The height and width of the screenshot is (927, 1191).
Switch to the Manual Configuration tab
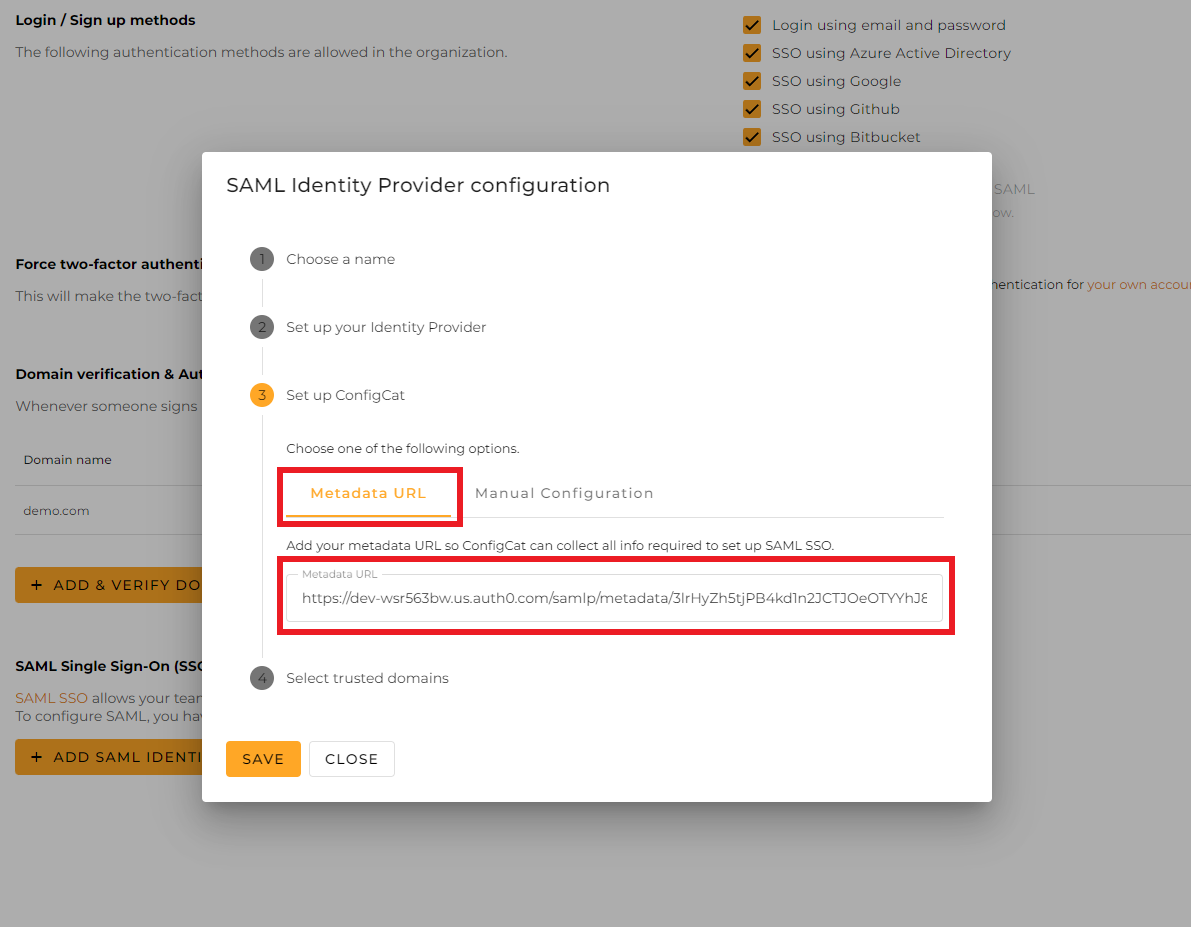point(564,493)
